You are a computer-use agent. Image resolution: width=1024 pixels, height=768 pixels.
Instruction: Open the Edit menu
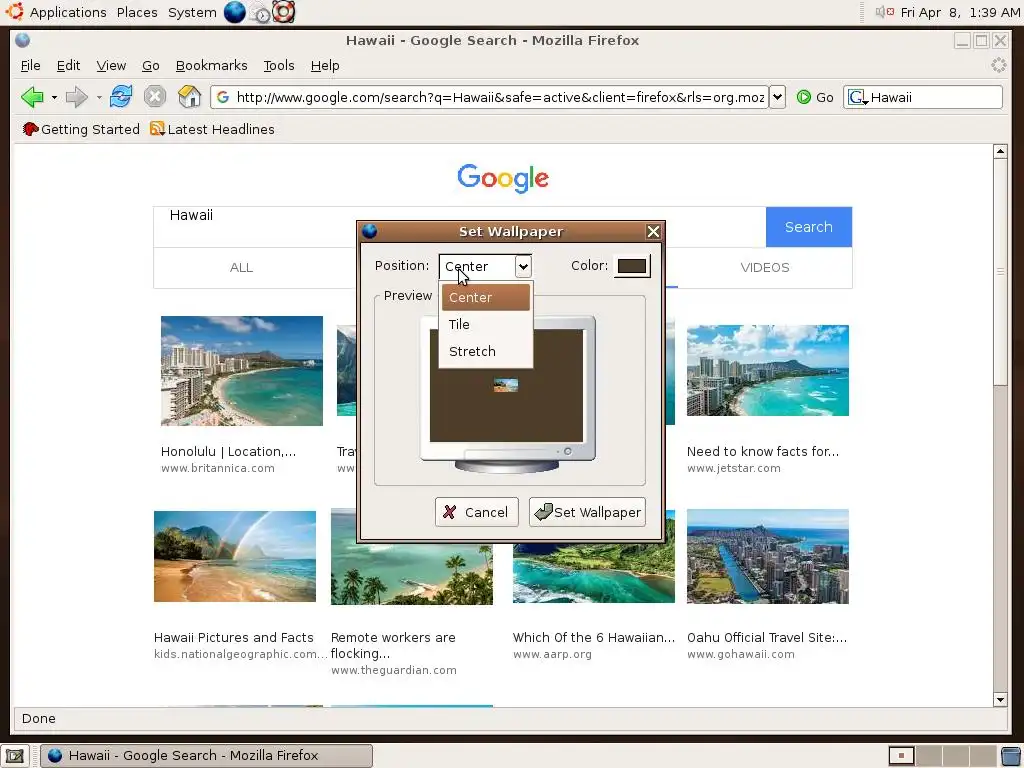click(x=68, y=65)
